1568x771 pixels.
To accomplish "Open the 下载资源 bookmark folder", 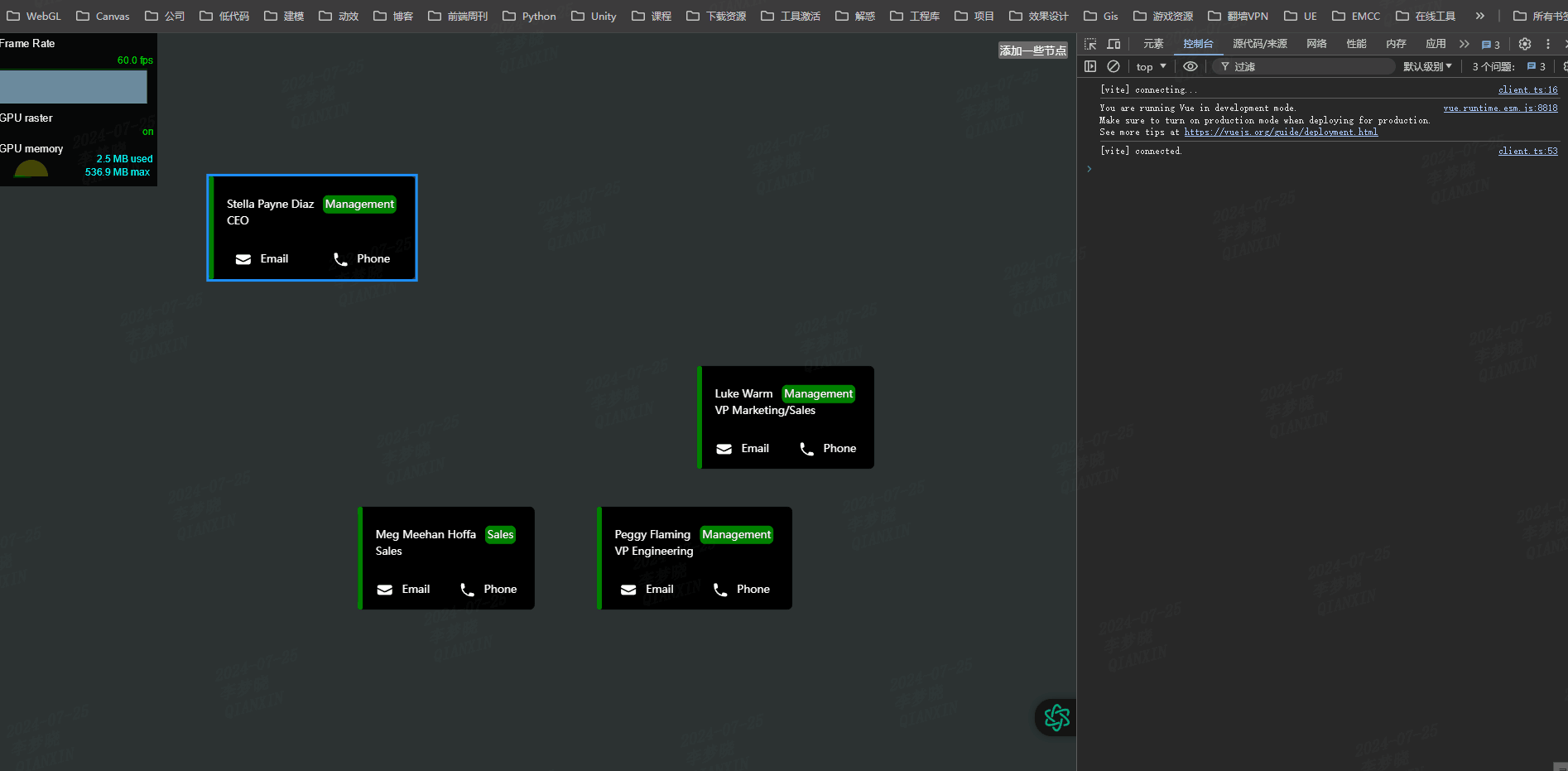I will pos(716,16).
